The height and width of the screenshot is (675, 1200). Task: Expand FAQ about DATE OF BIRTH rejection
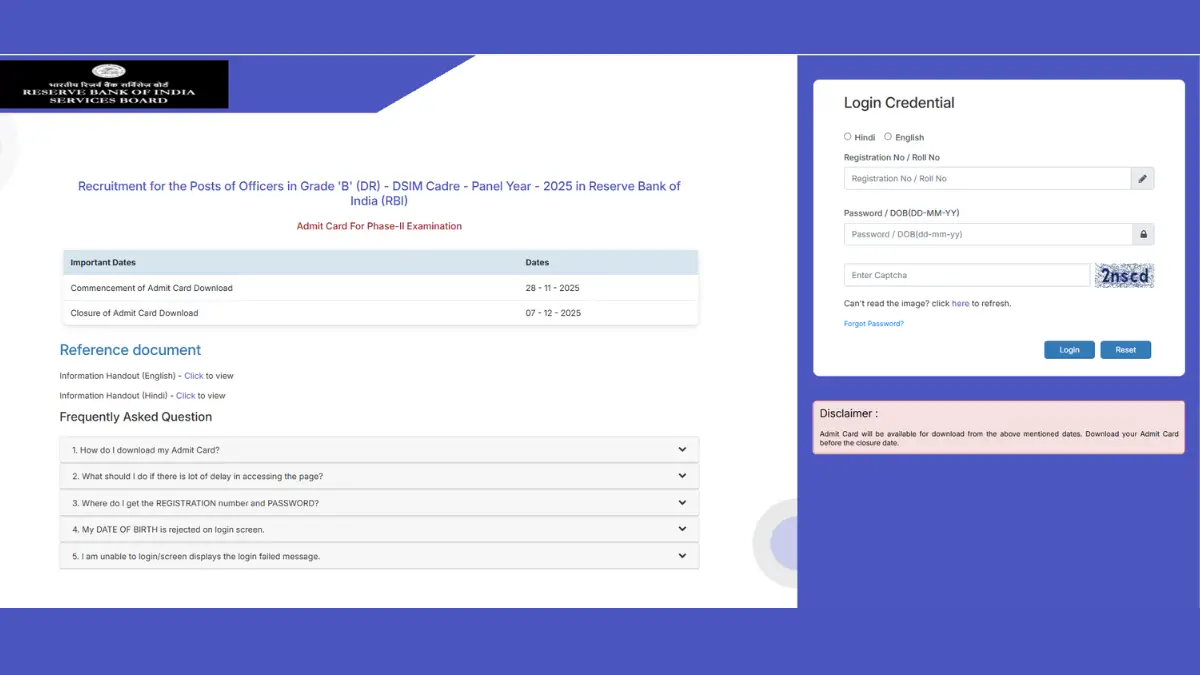(380, 529)
